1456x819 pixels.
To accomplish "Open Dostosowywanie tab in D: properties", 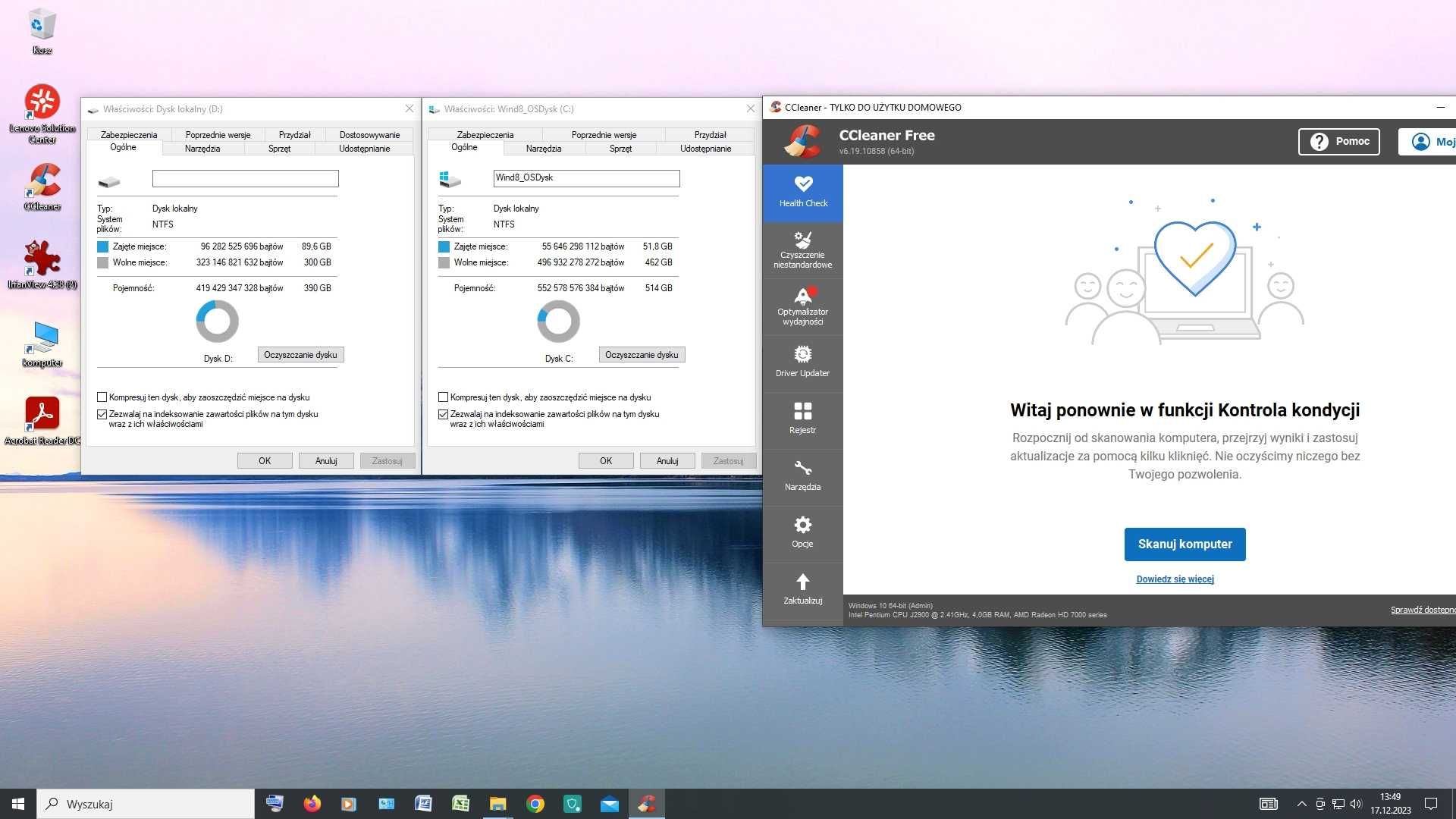I will tap(369, 135).
